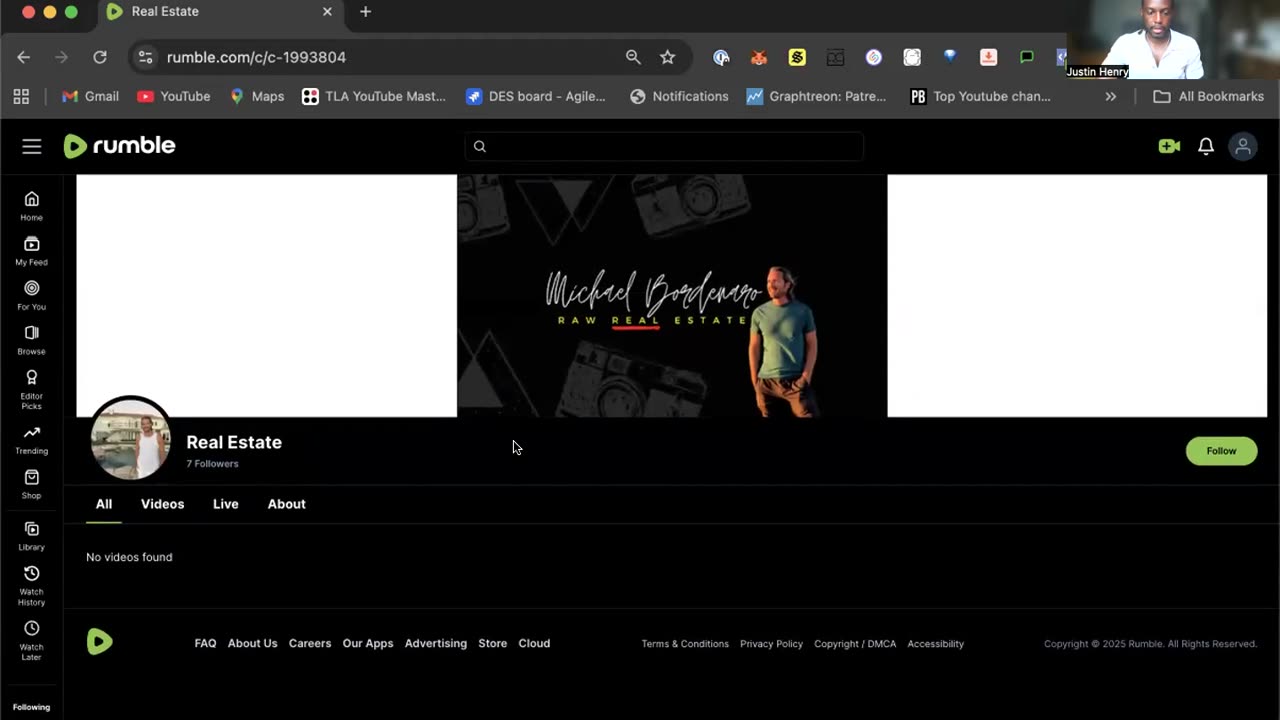Image resolution: width=1280 pixels, height=720 pixels.
Task: Click the Michael Bordenaro channel banner
Action: [672, 296]
